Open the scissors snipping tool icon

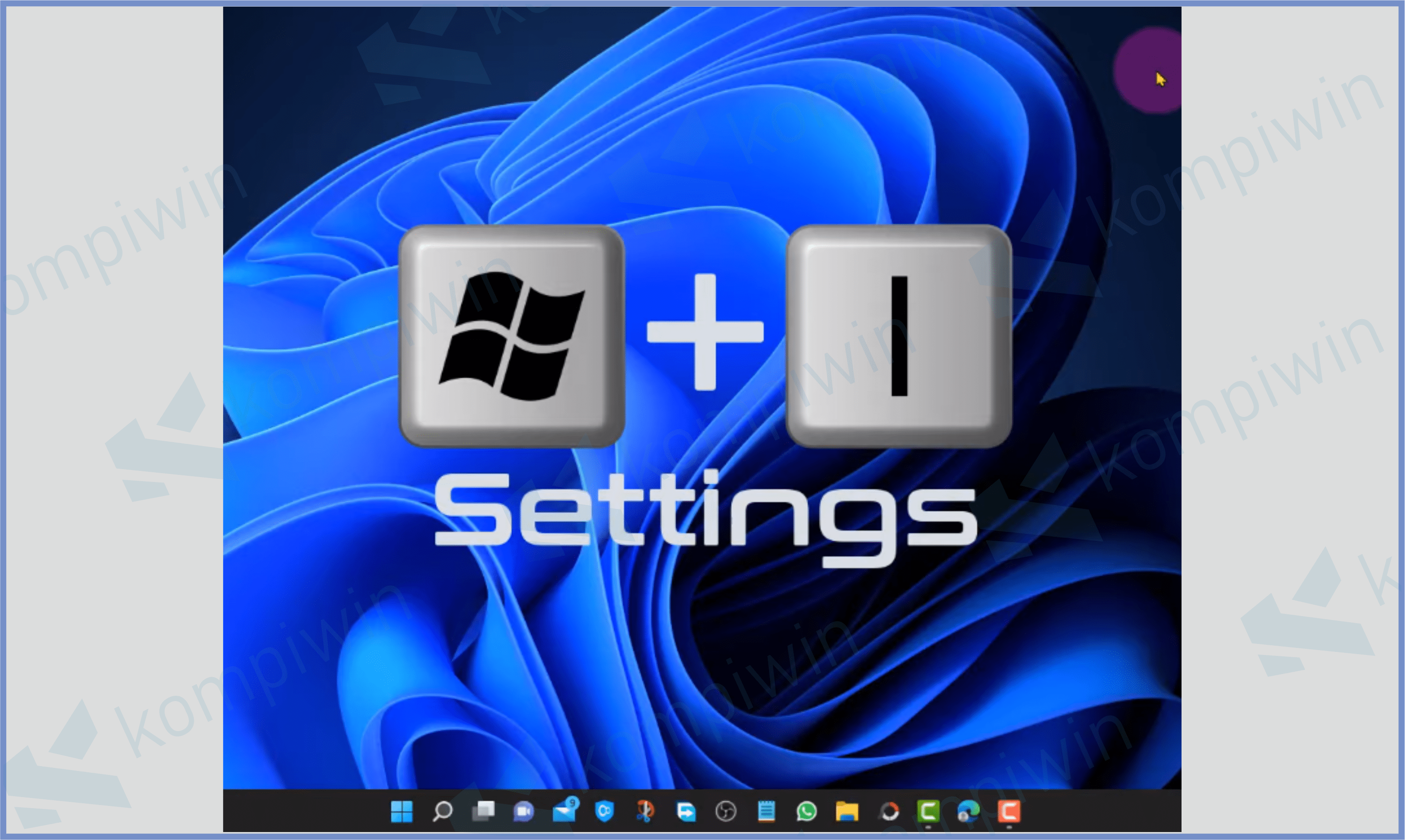click(645, 811)
